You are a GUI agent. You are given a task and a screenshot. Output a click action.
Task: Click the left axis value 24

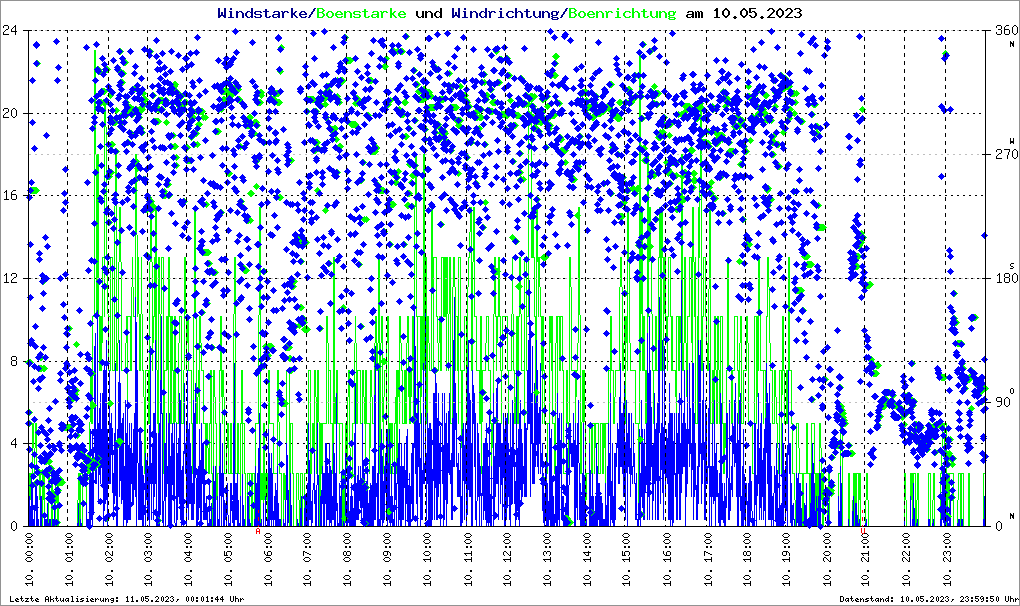tap(10, 31)
